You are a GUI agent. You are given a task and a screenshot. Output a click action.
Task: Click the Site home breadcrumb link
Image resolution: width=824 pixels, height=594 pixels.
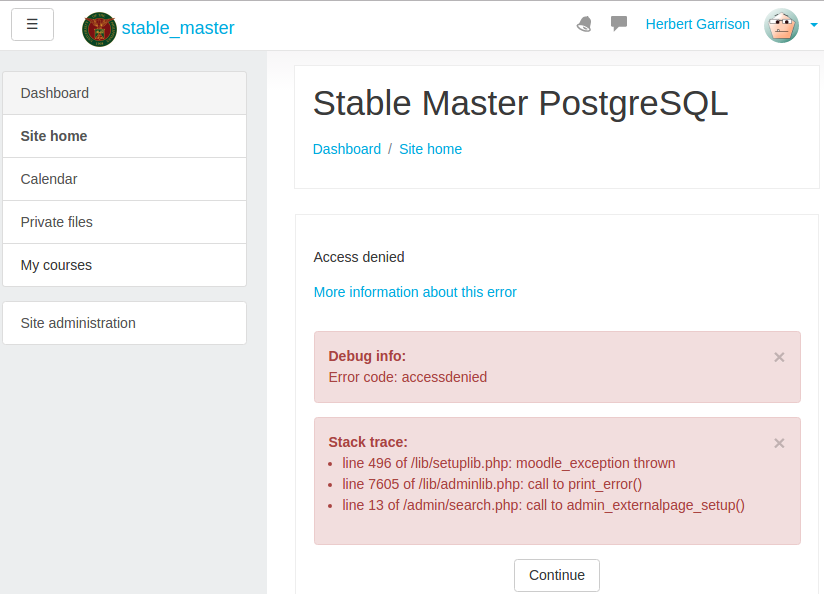pyautogui.click(x=430, y=149)
